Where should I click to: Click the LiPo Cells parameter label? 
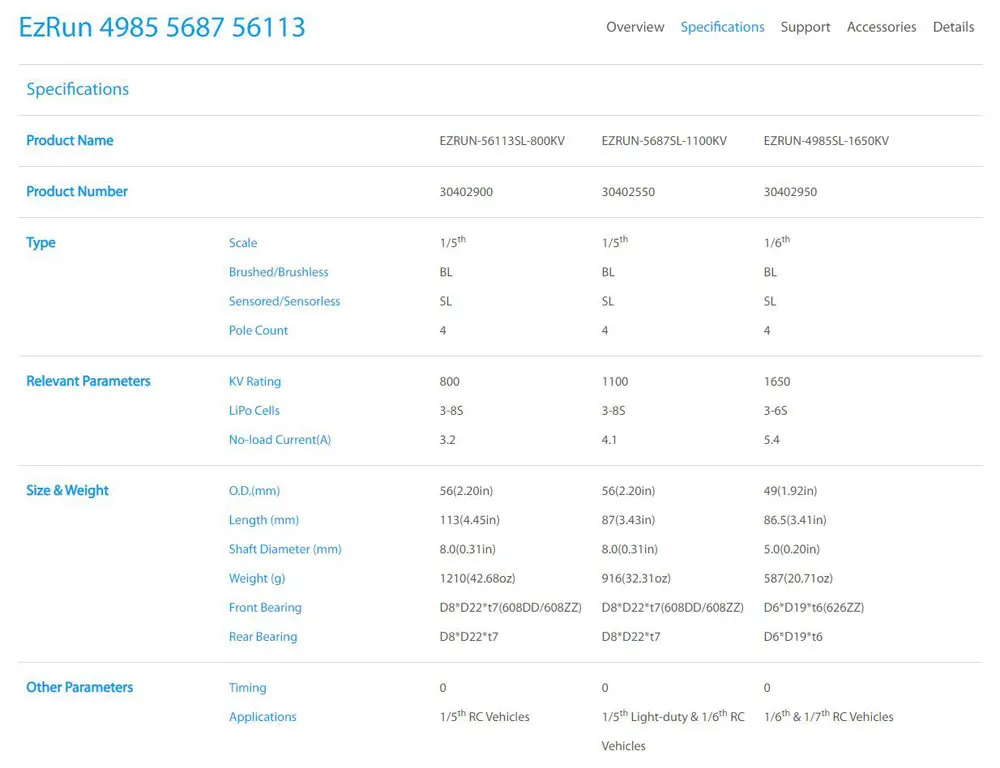click(254, 411)
